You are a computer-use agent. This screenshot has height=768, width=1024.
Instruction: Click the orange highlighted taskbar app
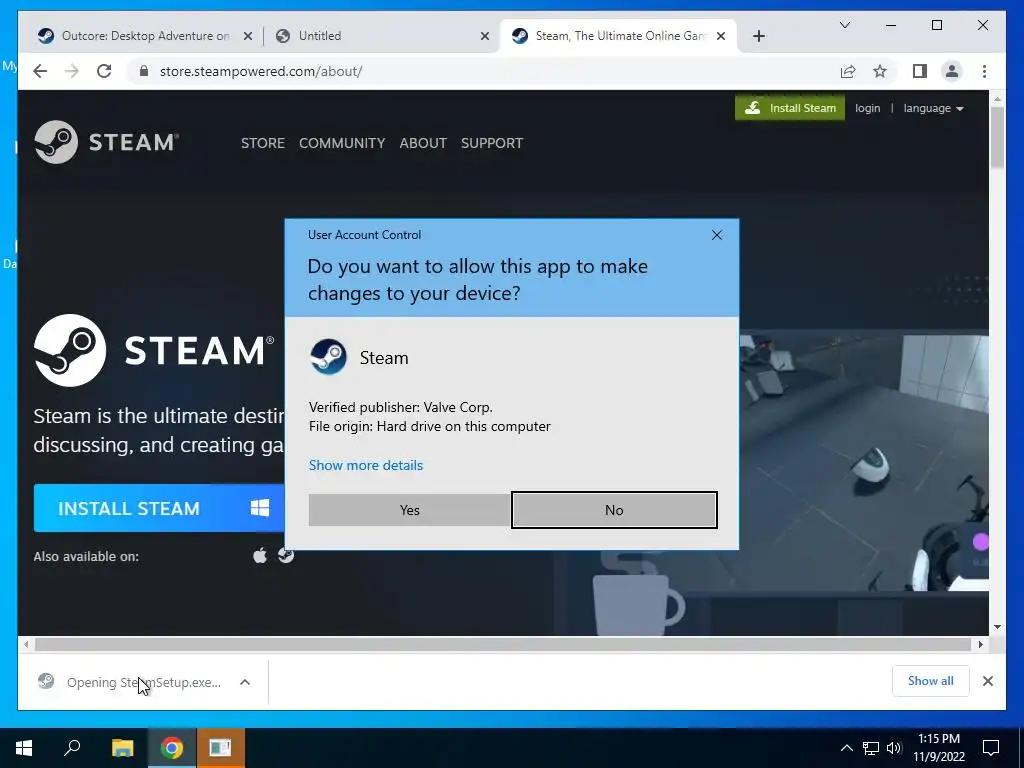(x=220, y=748)
